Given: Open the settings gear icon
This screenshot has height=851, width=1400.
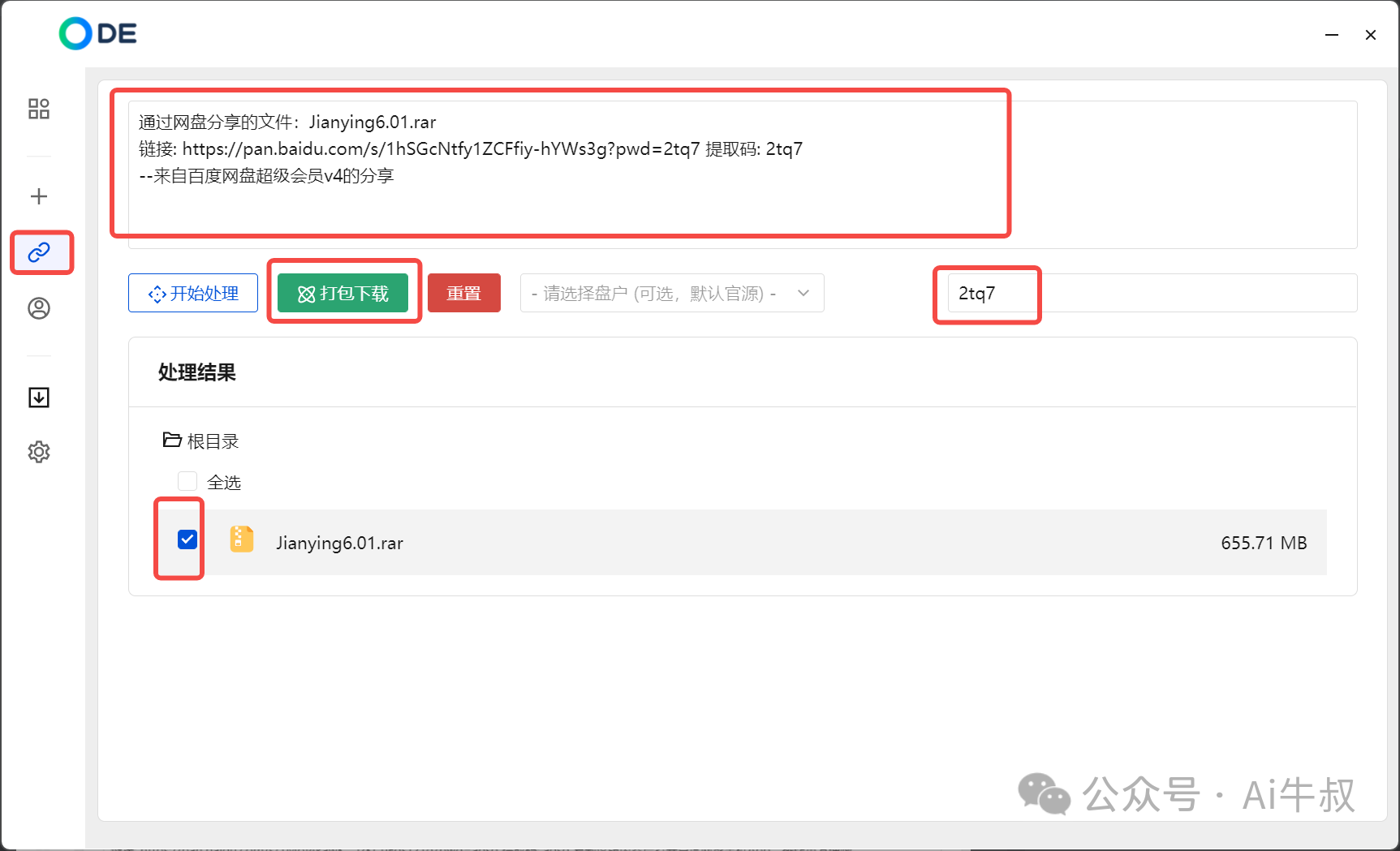Looking at the screenshot, I should [x=38, y=452].
